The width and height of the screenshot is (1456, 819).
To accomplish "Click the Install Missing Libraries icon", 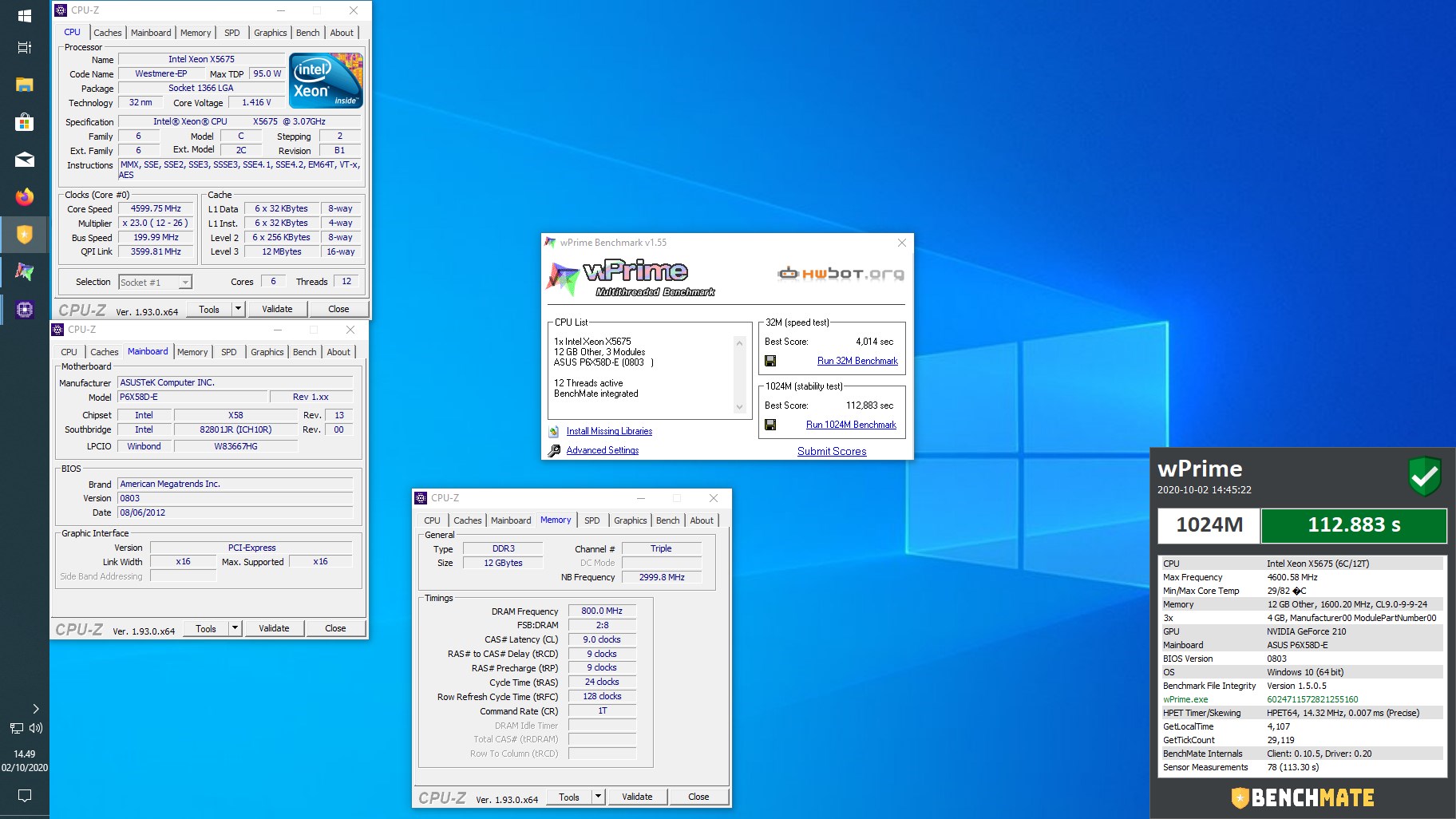I will tap(554, 431).
